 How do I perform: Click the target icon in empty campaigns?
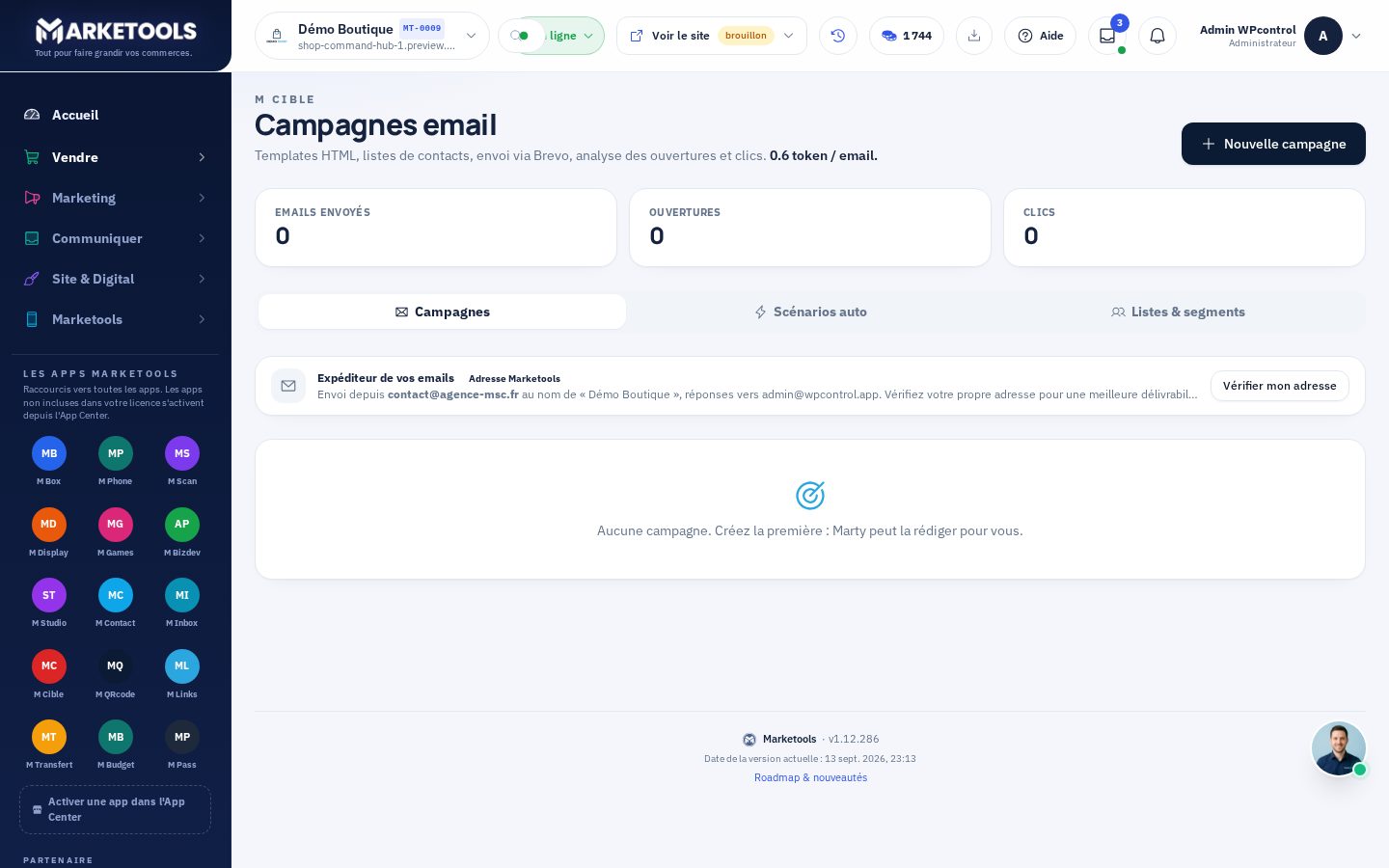coord(810,496)
